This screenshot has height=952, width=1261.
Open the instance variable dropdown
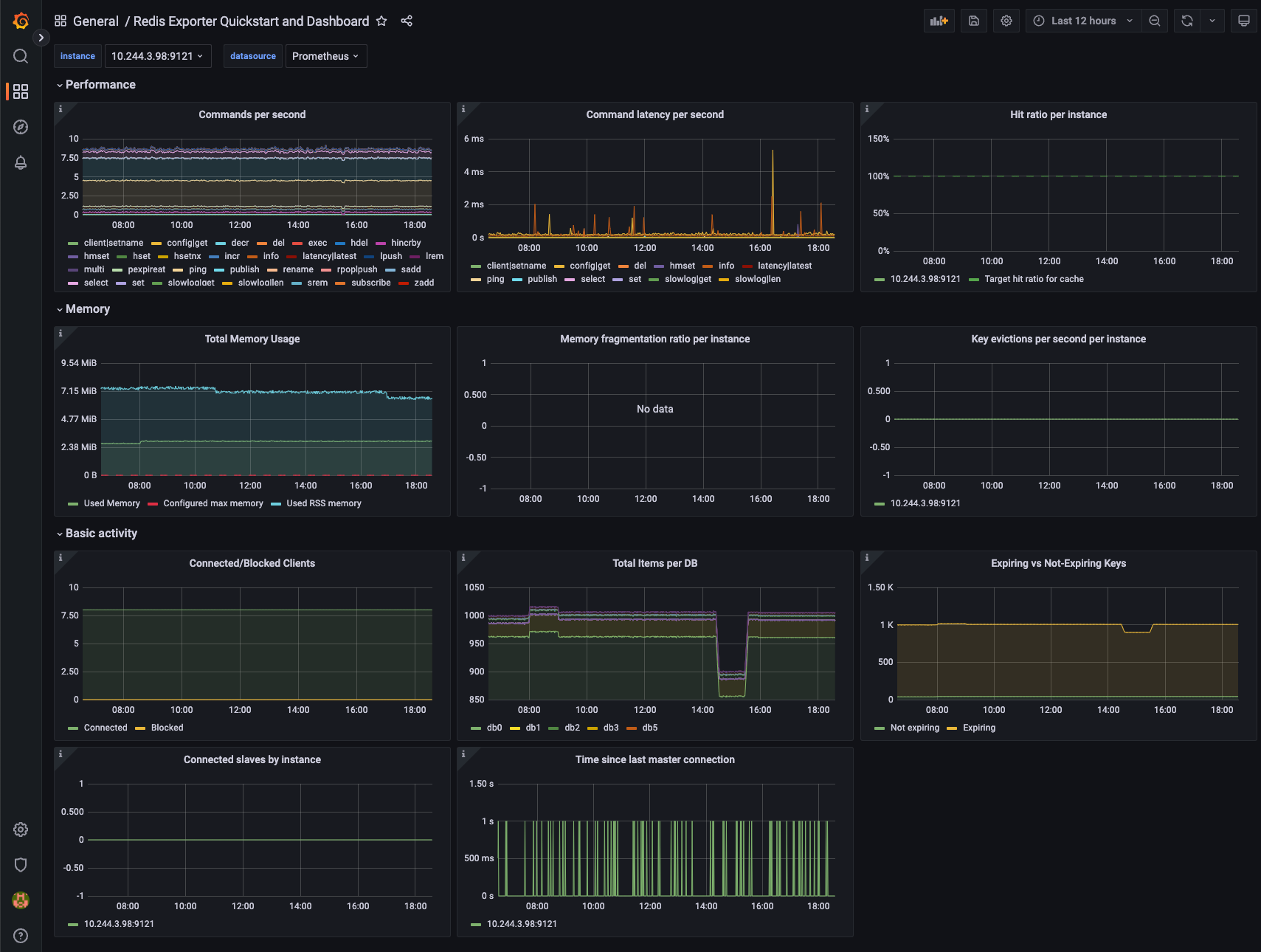tap(158, 56)
